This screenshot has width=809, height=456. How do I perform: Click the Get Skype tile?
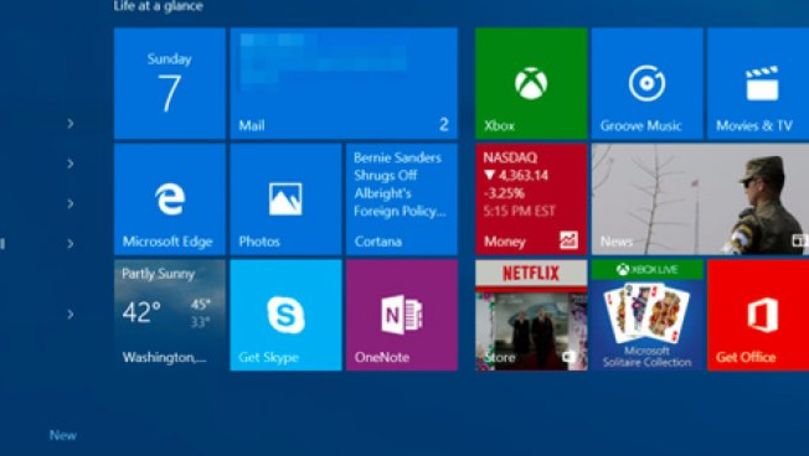[286, 315]
